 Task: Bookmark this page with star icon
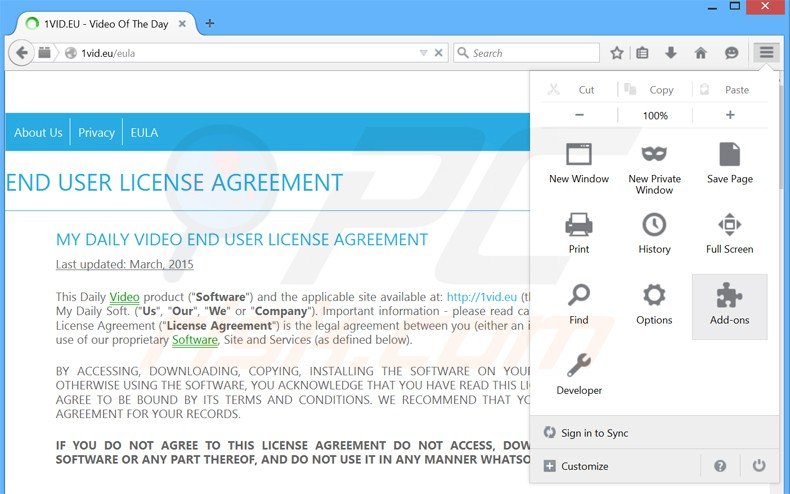click(617, 53)
